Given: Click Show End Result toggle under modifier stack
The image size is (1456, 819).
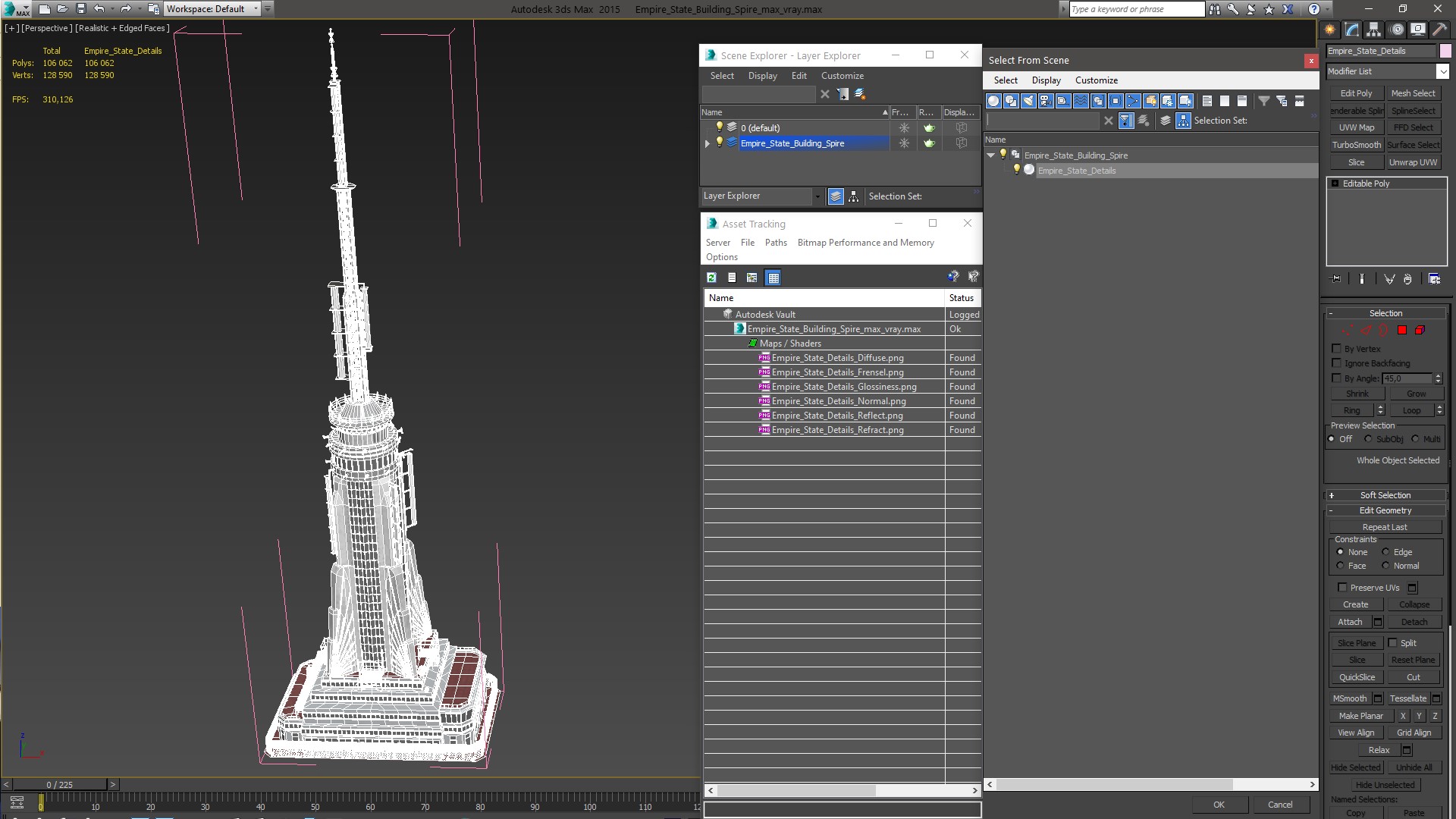Looking at the screenshot, I should 1362,279.
